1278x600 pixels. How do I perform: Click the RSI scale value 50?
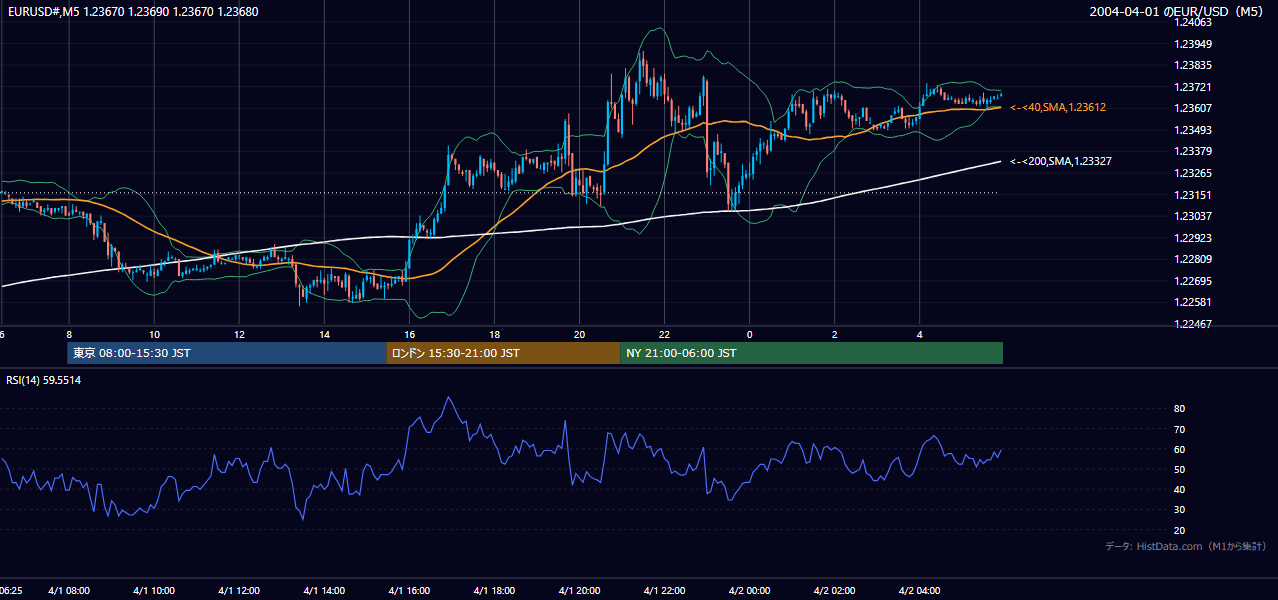tap(1179, 469)
